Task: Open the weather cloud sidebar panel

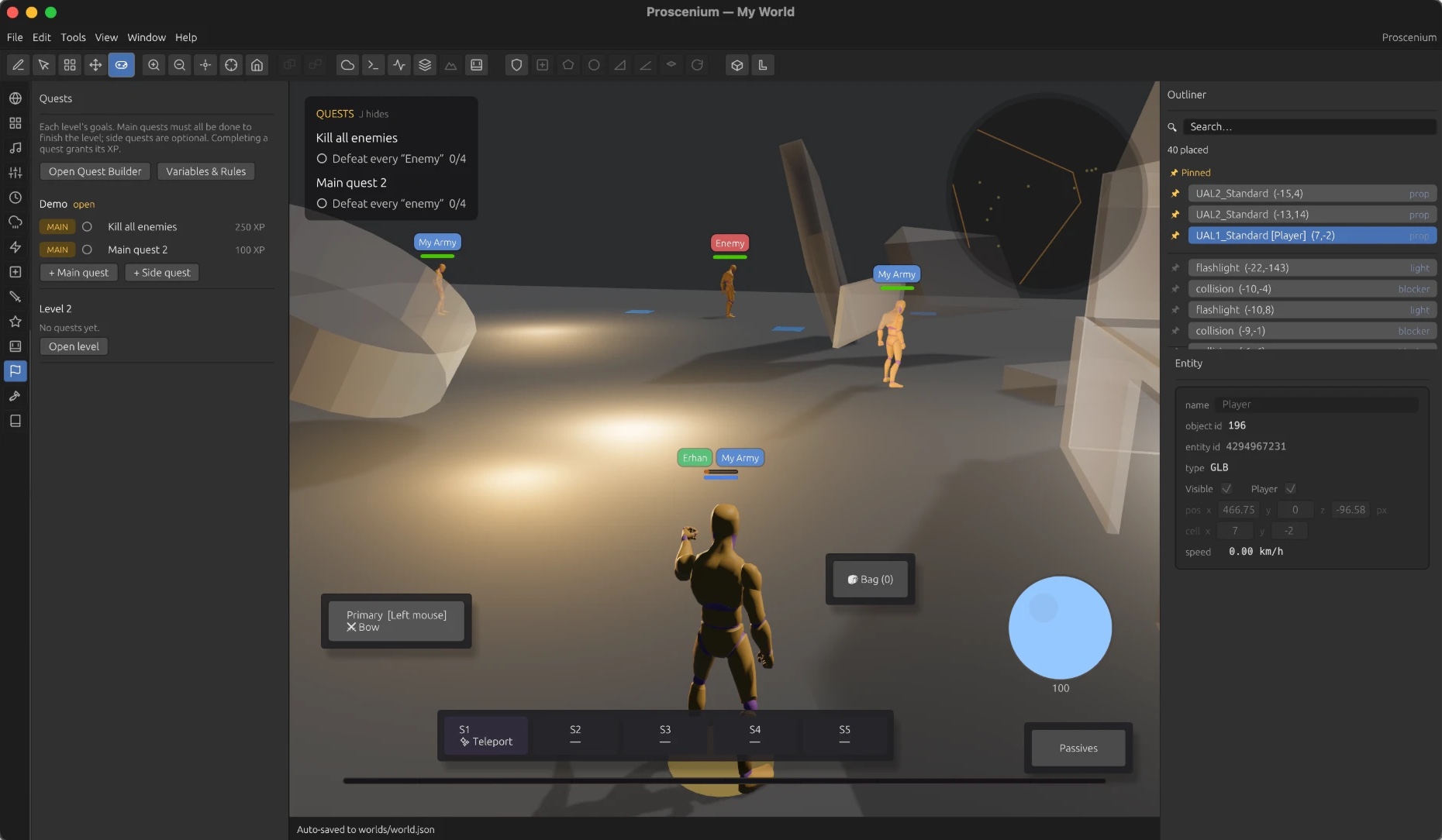Action: 15,222
